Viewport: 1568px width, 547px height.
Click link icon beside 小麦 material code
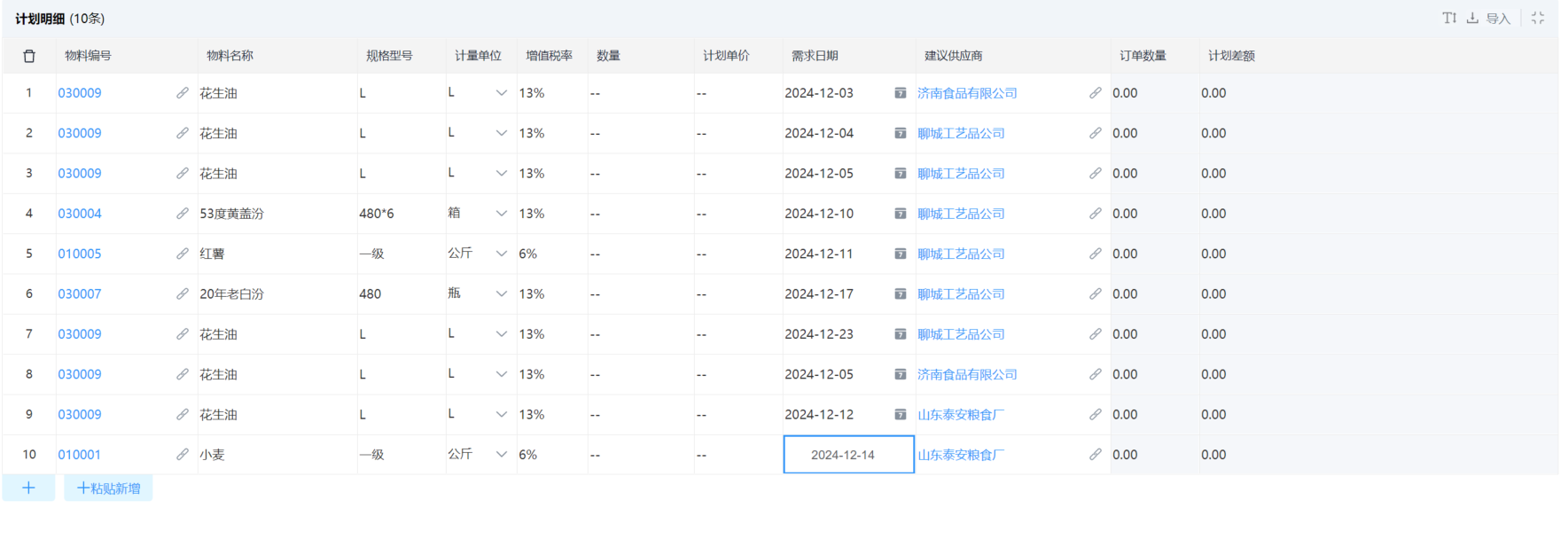coord(183,455)
